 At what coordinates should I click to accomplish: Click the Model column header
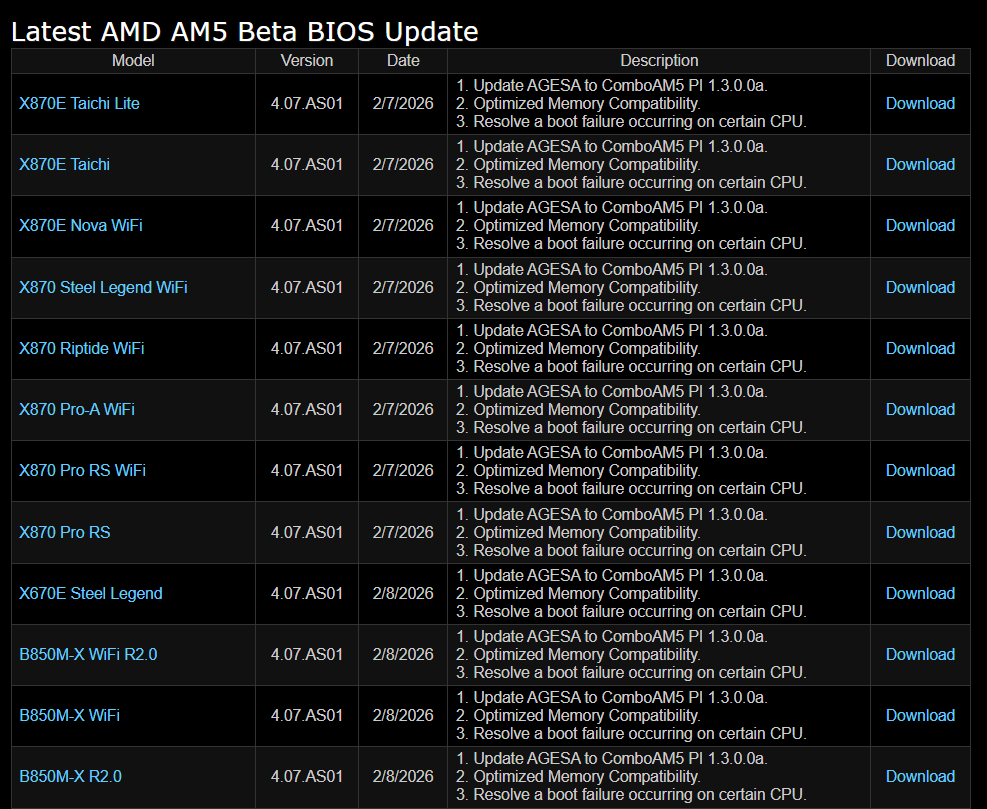point(133,60)
